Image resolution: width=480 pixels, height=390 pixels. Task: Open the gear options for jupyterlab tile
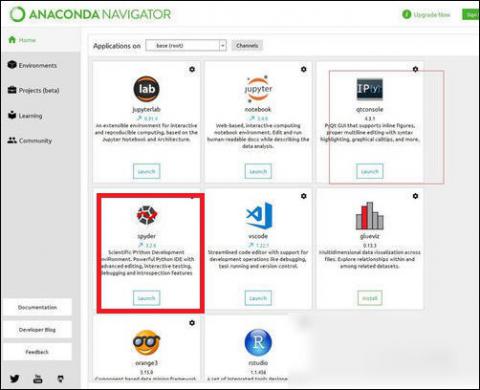pos(192,69)
